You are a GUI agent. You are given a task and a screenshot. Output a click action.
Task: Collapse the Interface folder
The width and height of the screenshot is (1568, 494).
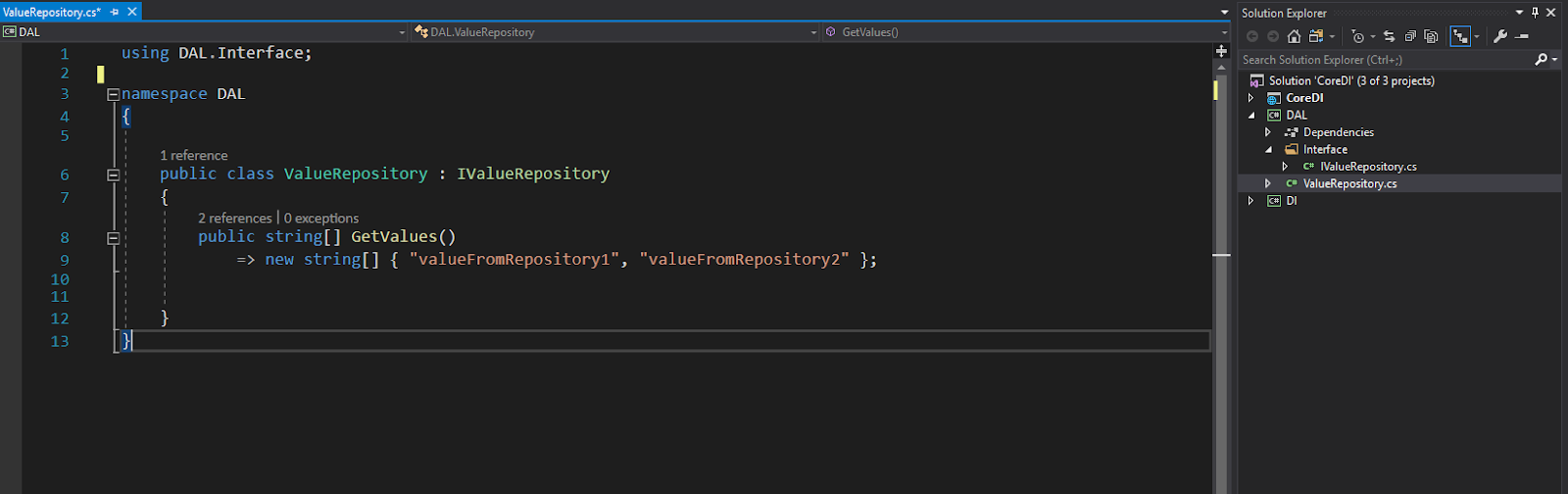pyautogui.click(x=1268, y=150)
